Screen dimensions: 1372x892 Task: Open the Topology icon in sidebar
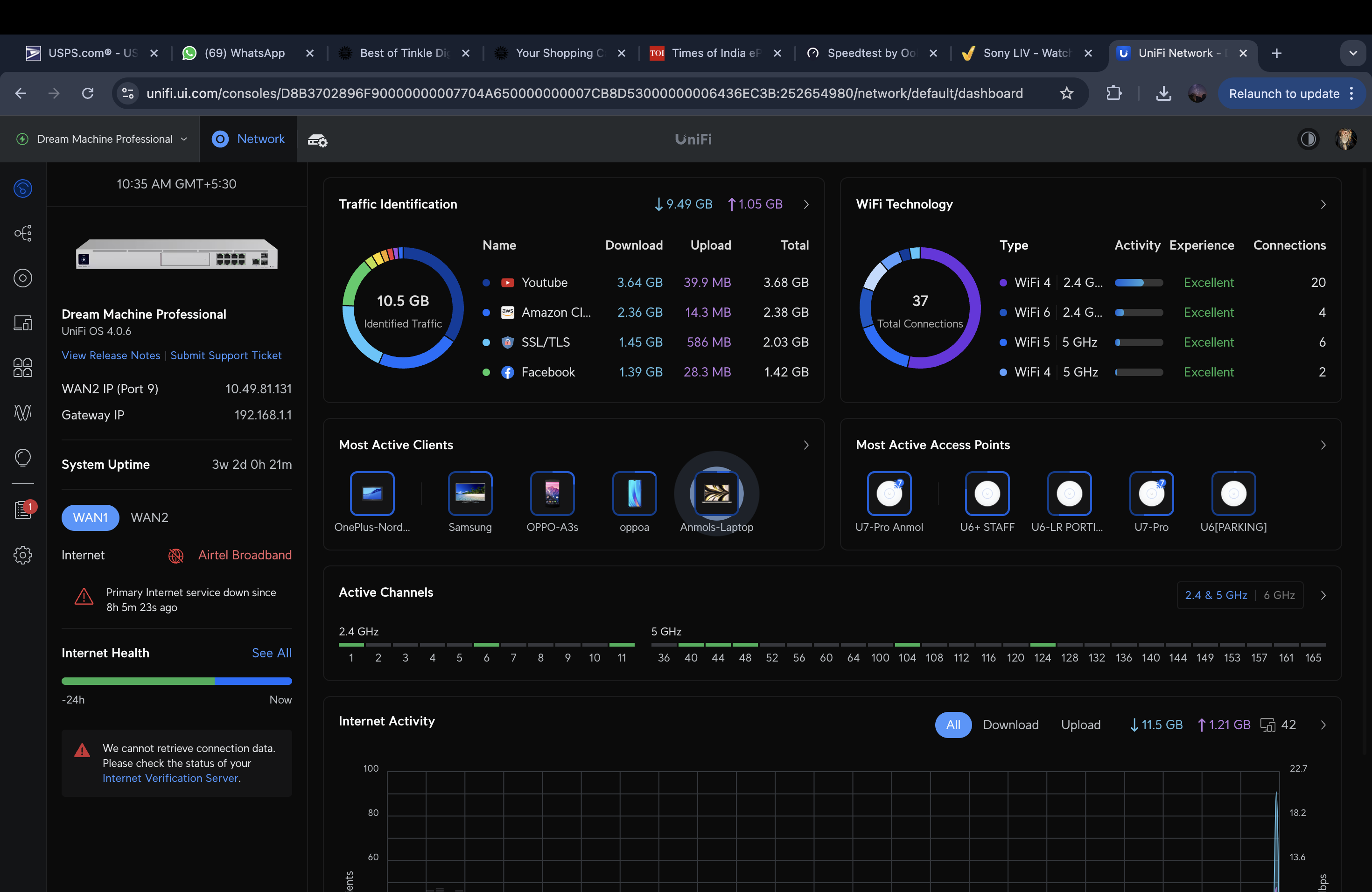(22, 233)
